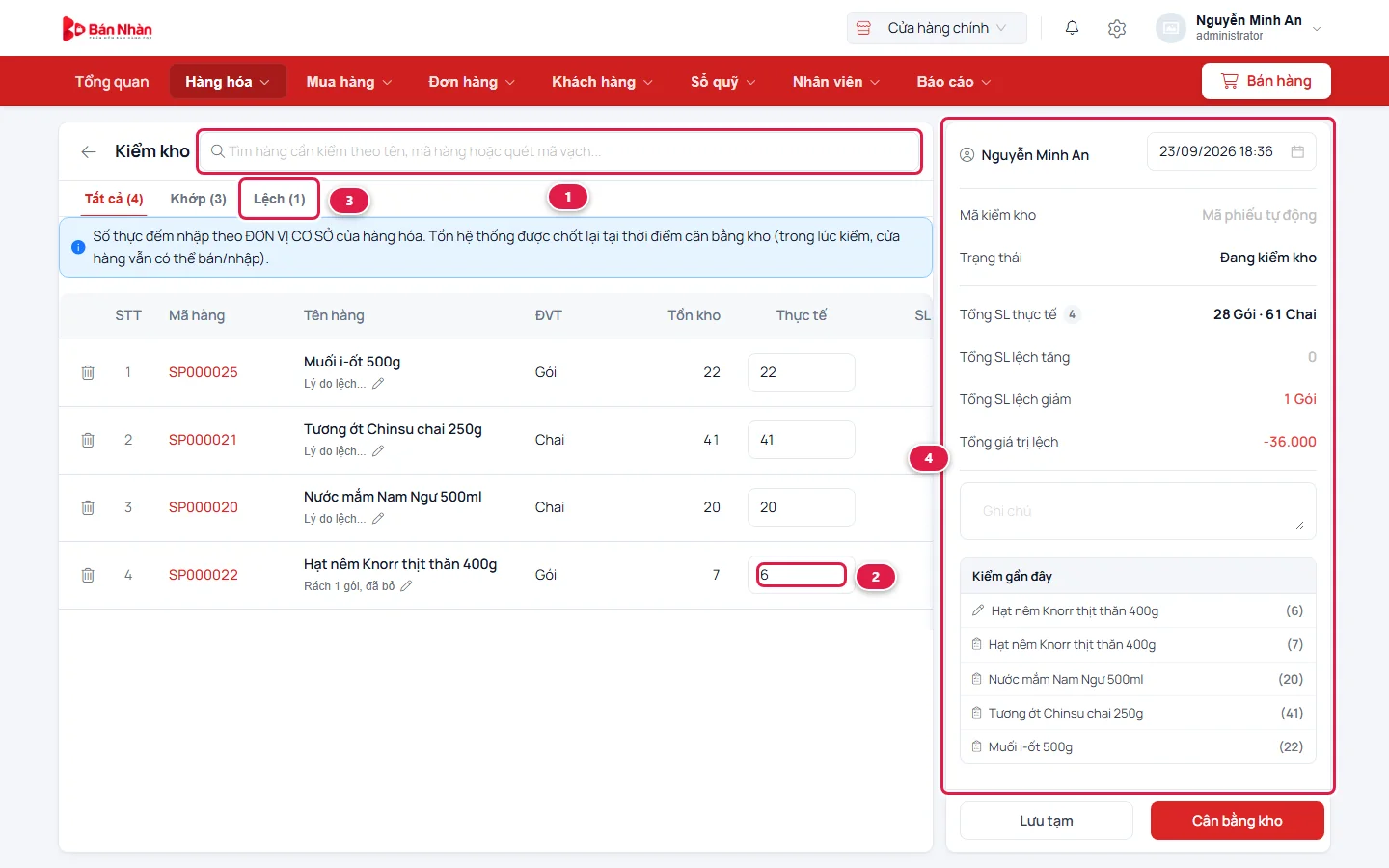Image resolution: width=1389 pixels, height=868 pixels.
Task: Click the blue info icon in notice
Action: click(78, 247)
